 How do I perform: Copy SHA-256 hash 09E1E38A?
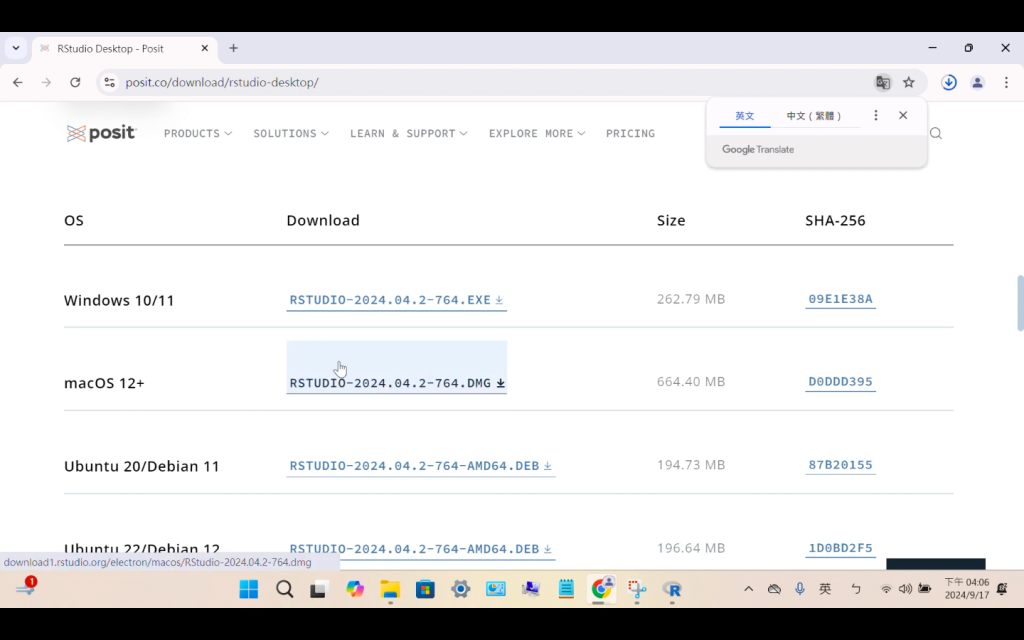tap(840, 299)
